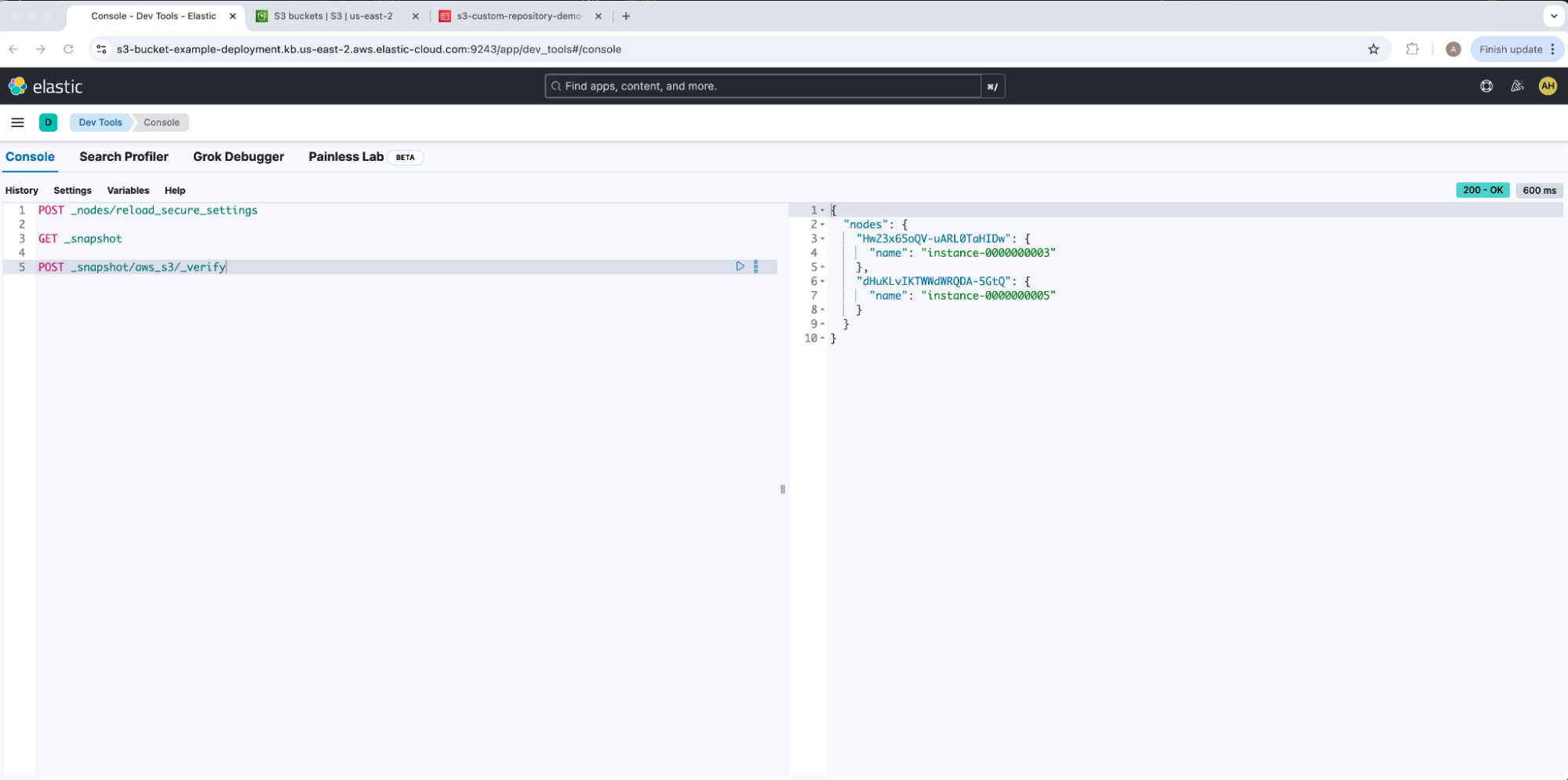Bookmark page with star icon
Screen dimensions: 1568x780
pos(1373,49)
